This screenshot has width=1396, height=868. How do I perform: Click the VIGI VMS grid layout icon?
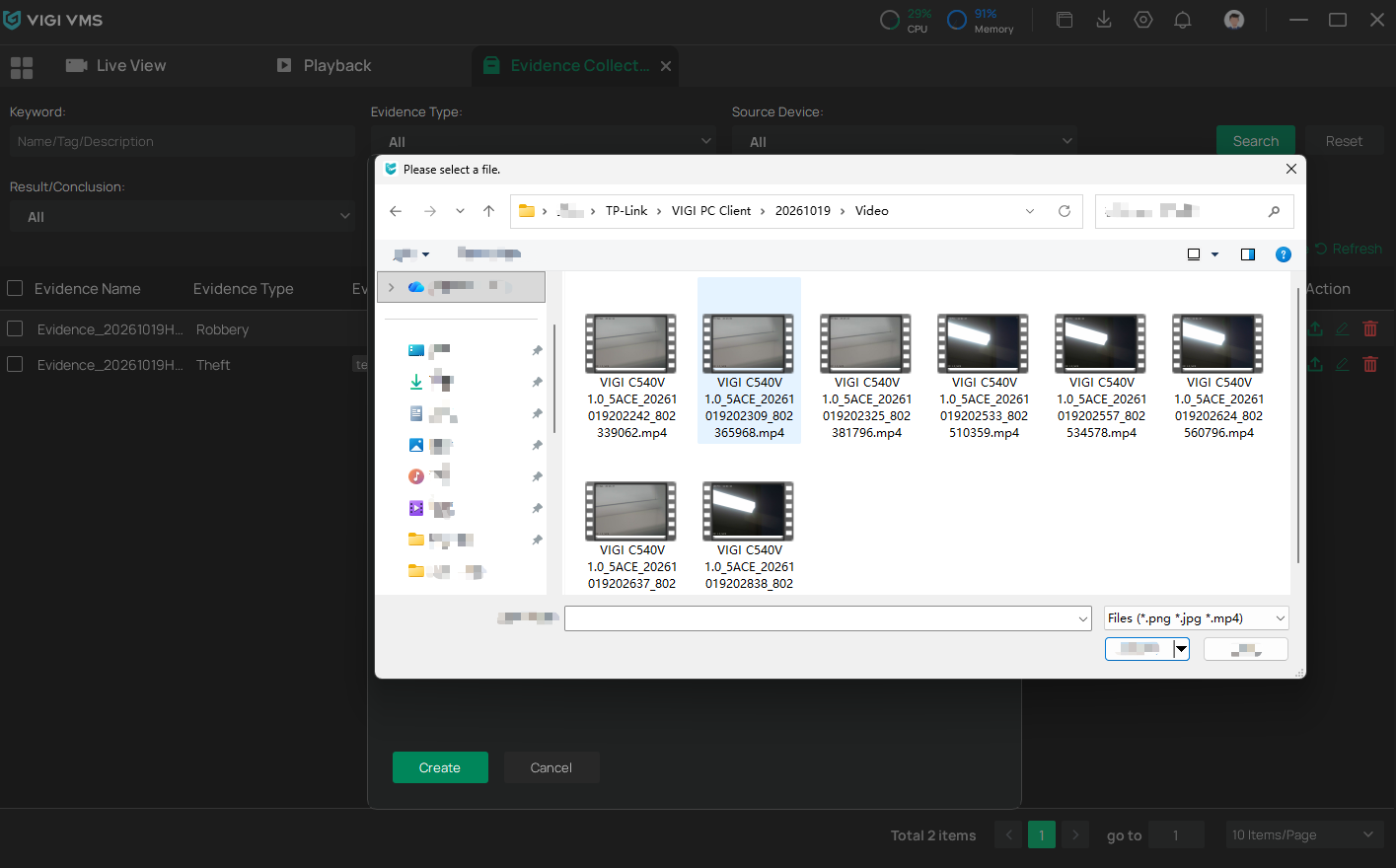(22, 67)
